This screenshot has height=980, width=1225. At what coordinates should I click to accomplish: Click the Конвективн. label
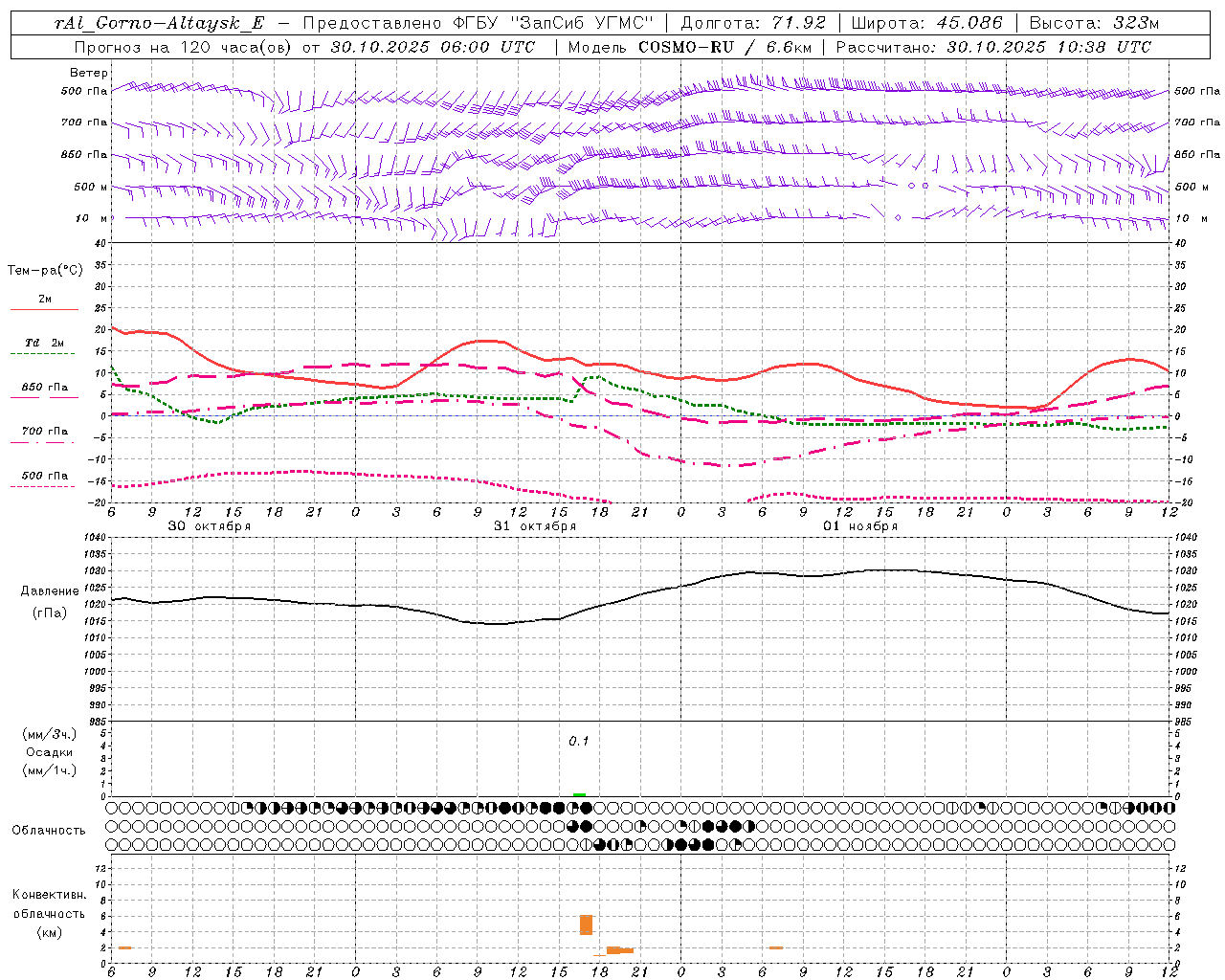[50, 895]
